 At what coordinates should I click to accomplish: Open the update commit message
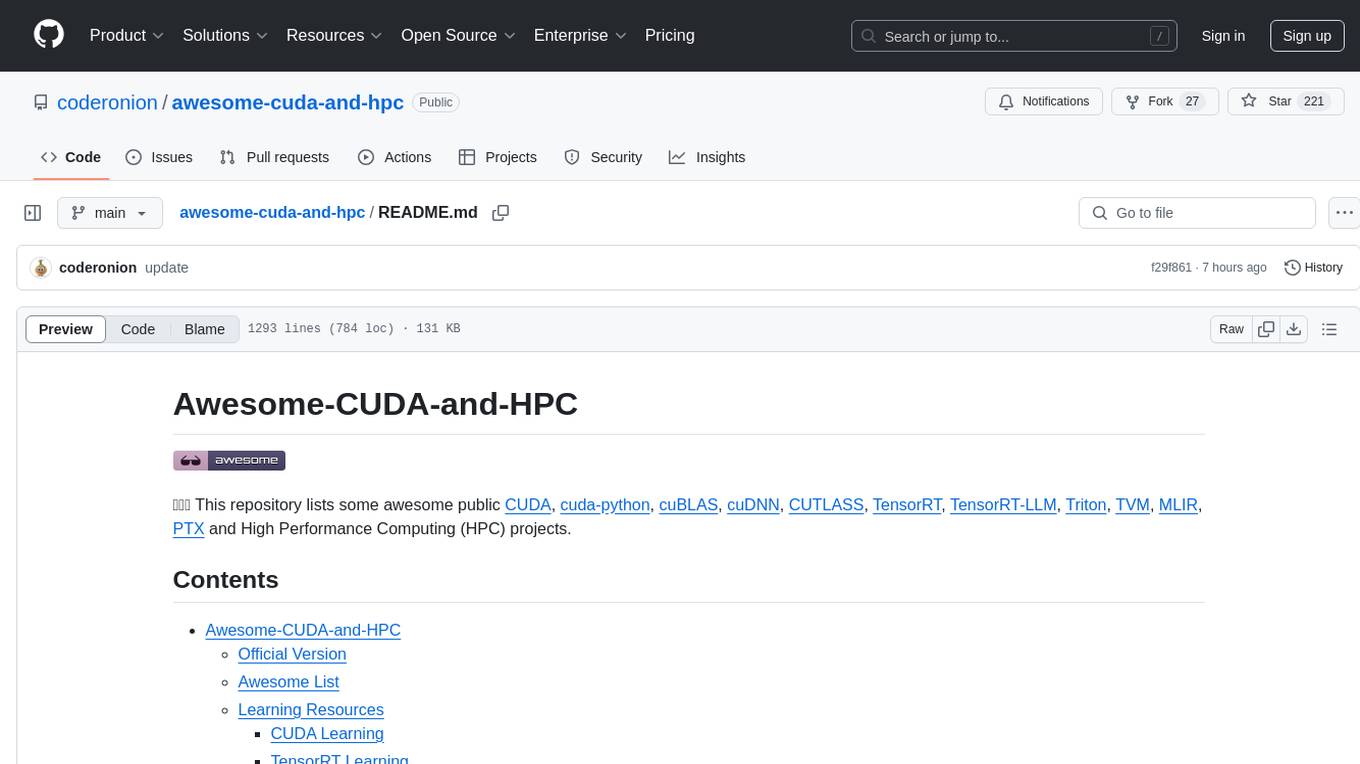167,268
